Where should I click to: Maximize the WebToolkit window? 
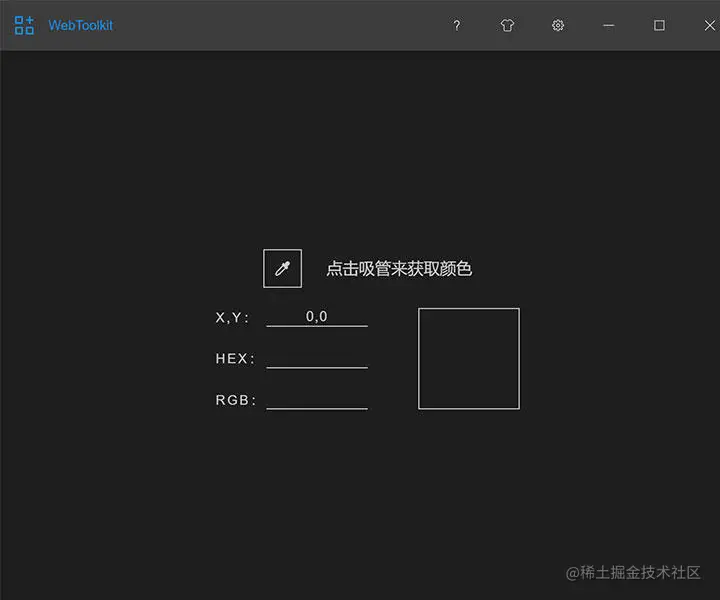(x=659, y=25)
